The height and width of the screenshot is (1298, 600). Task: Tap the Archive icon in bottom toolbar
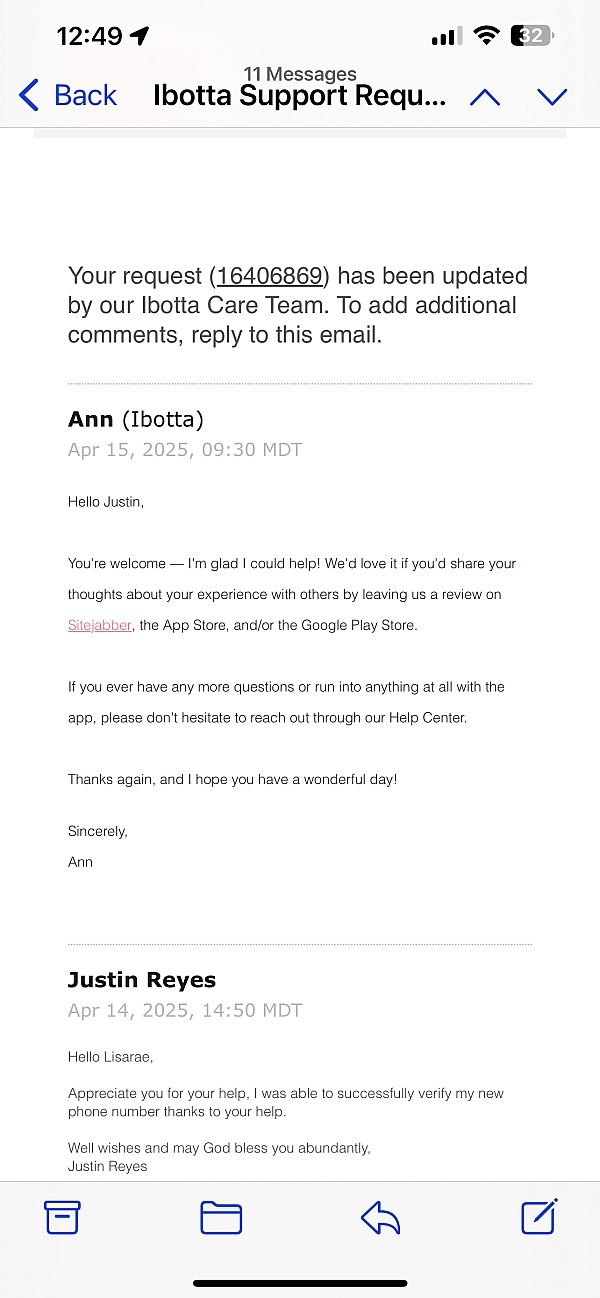point(62,1217)
